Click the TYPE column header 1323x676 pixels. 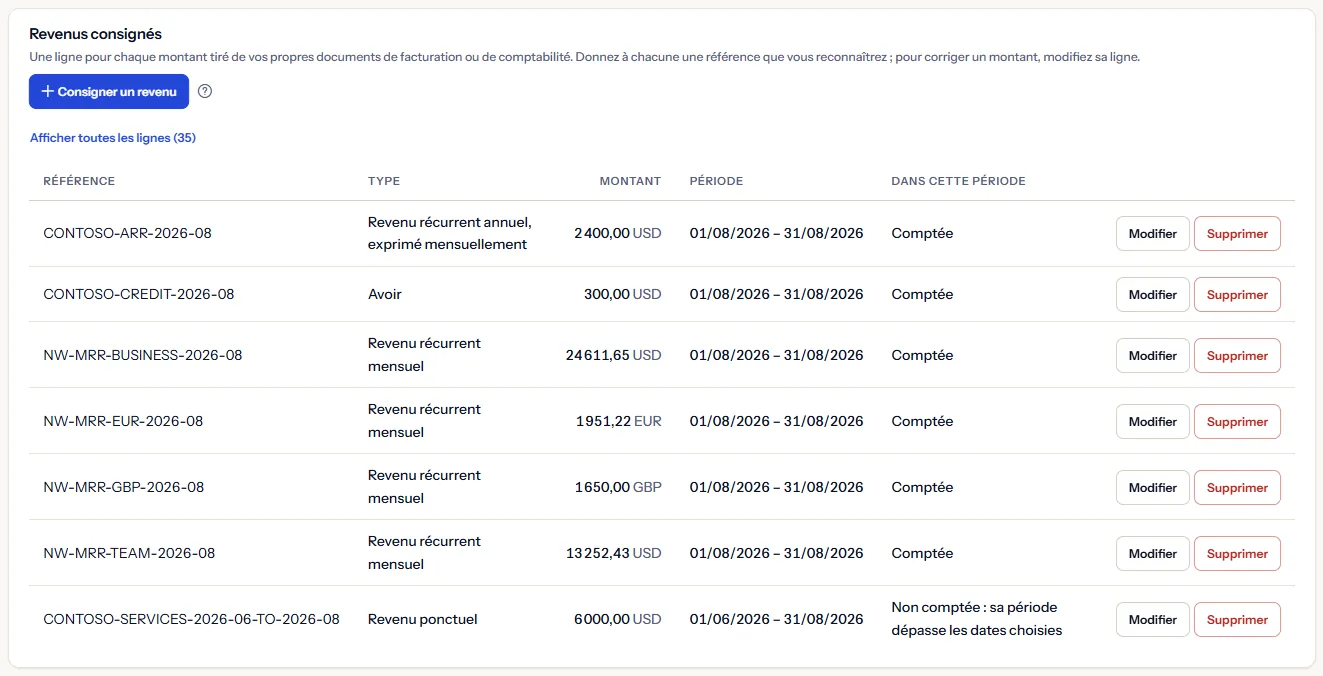point(384,181)
